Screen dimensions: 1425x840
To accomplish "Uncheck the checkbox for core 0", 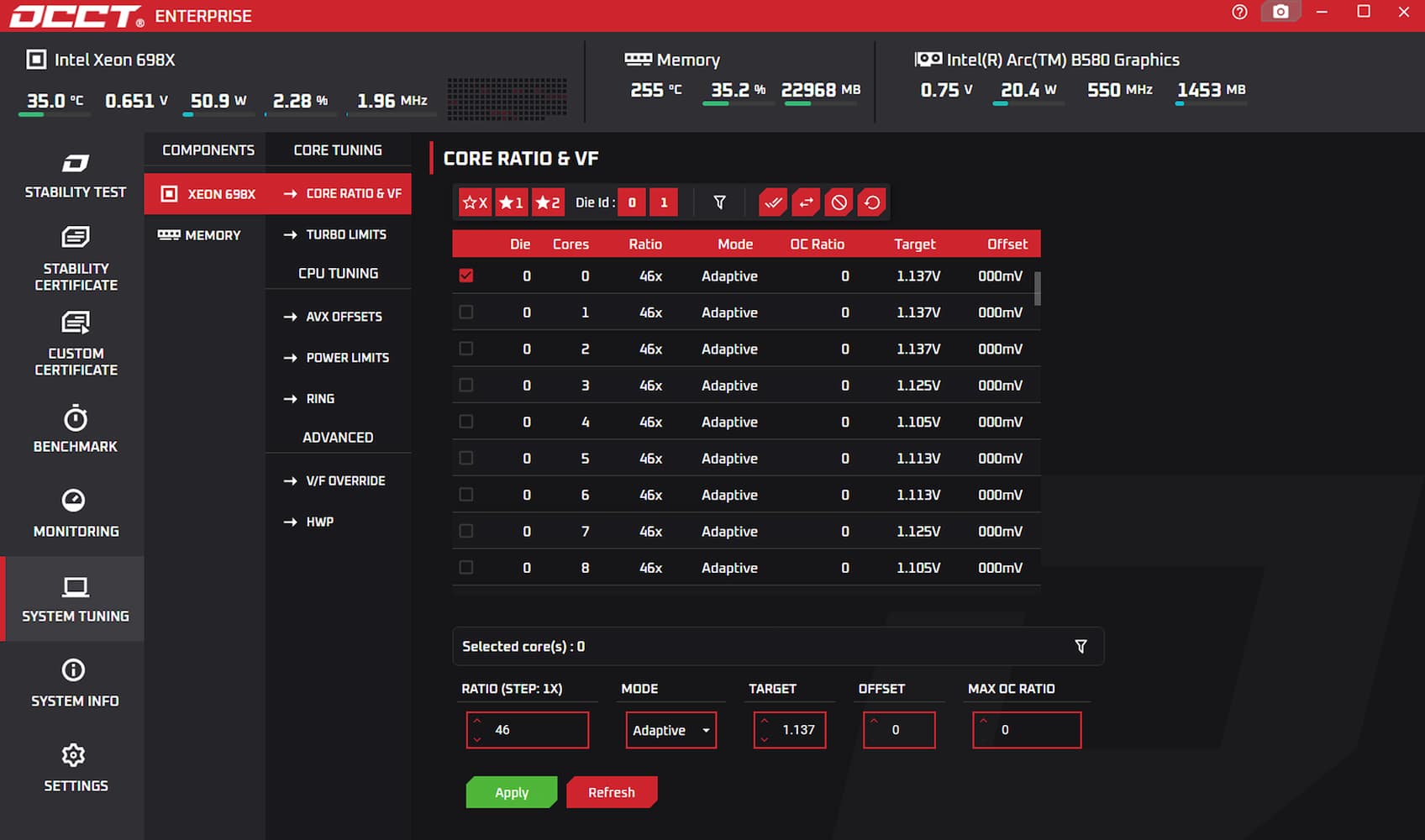I will [x=466, y=276].
